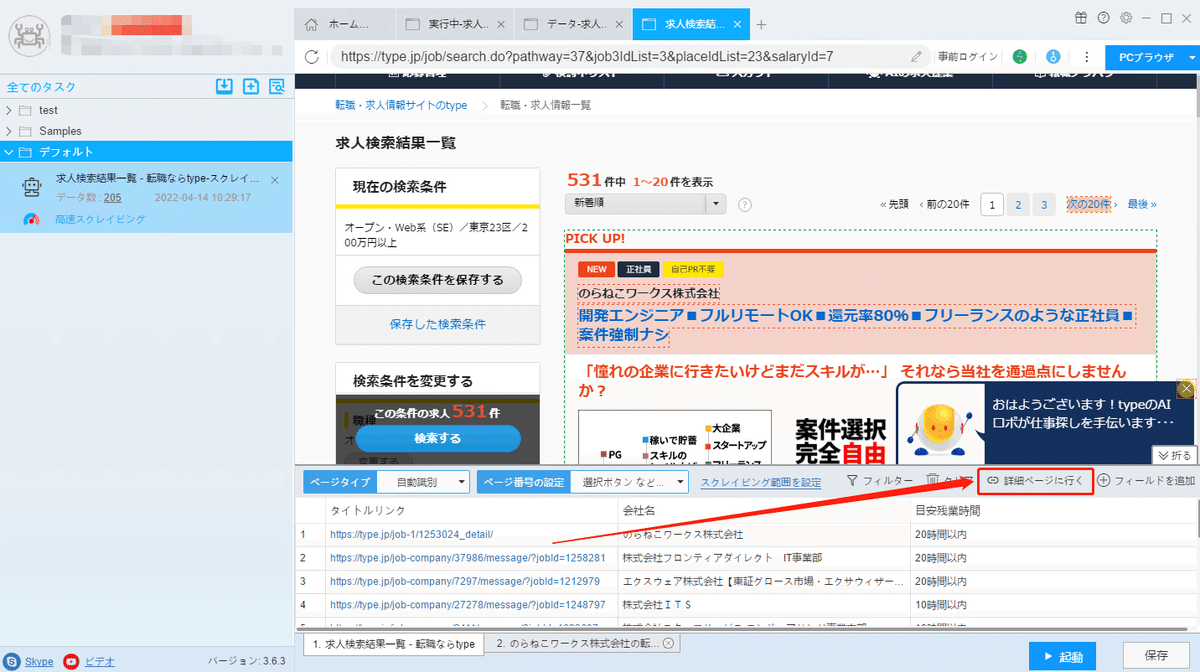Expand the test folder
Image resolution: width=1200 pixels, height=672 pixels.
[10, 110]
